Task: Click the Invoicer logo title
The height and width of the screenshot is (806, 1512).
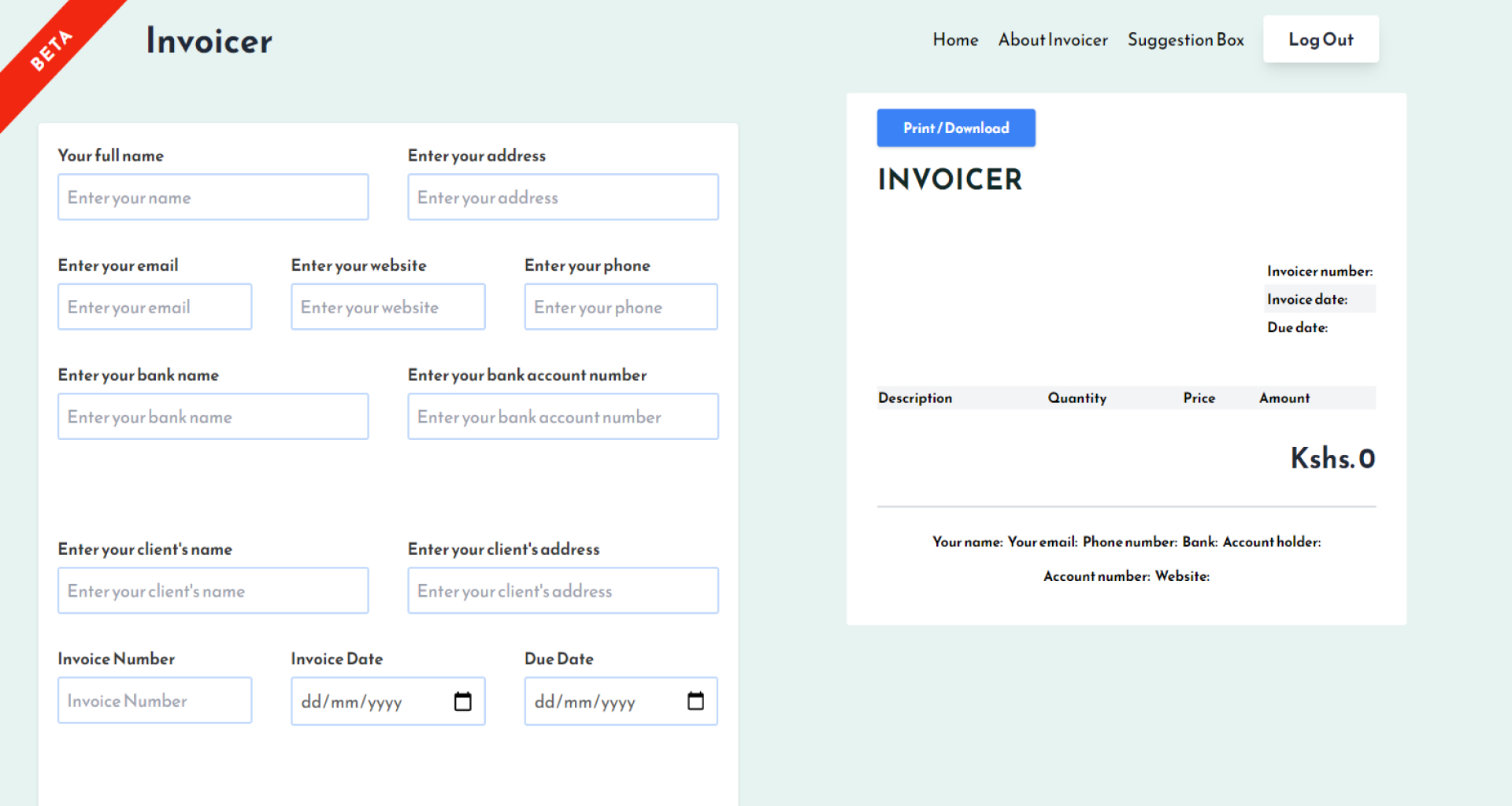Action: 209,40
